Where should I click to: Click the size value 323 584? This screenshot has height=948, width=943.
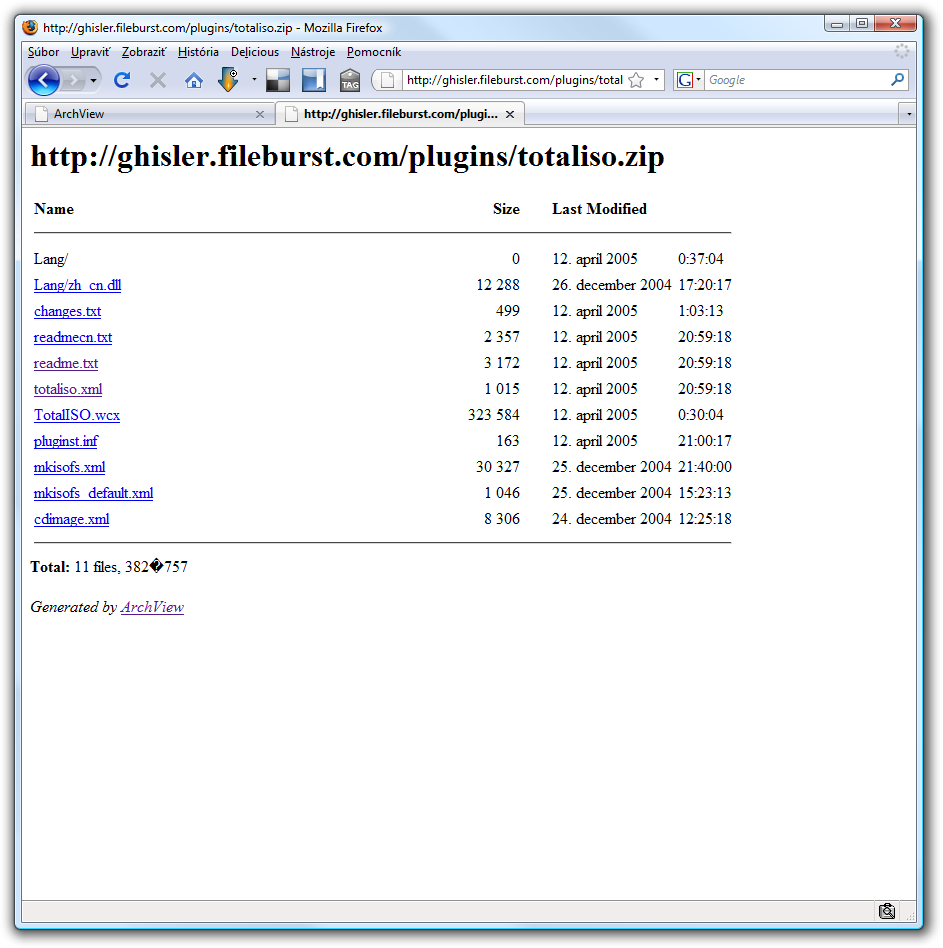point(493,415)
